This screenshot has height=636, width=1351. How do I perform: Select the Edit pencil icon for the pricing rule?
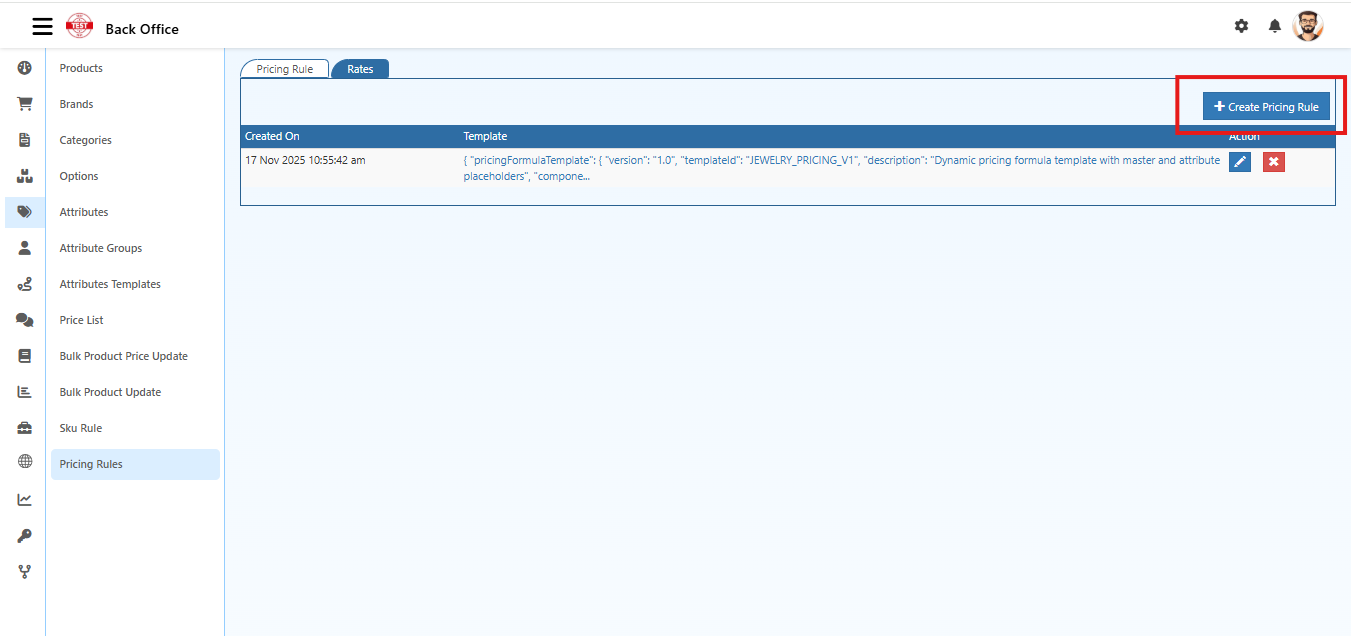(x=1239, y=161)
